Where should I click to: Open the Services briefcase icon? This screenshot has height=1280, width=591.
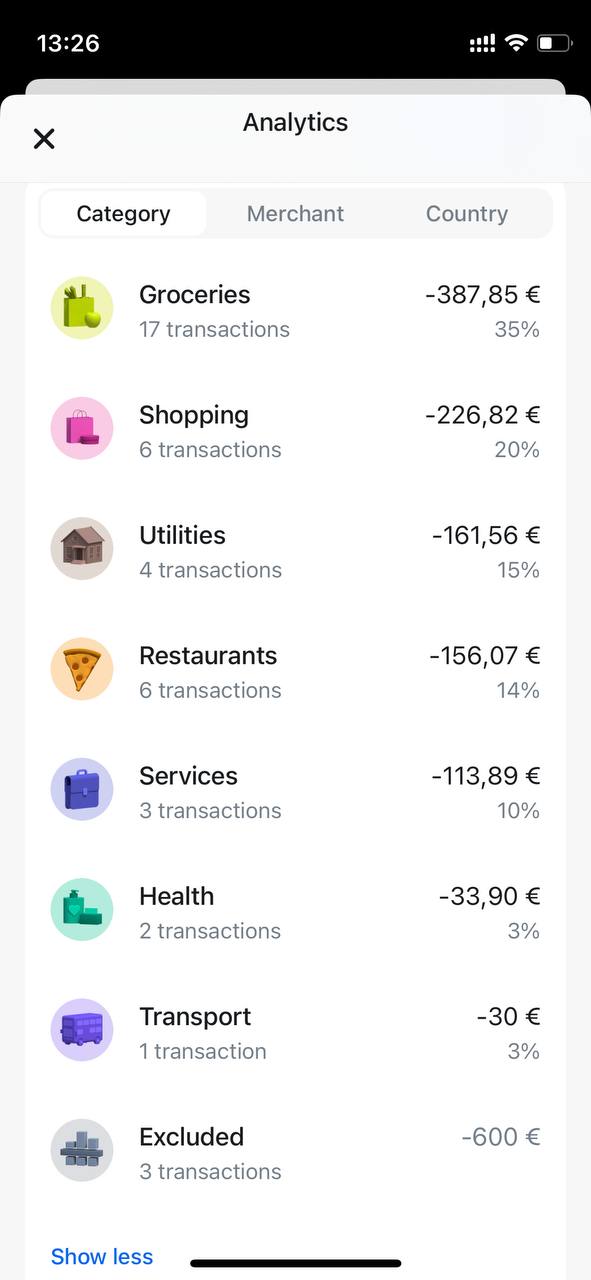pos(82,789)
